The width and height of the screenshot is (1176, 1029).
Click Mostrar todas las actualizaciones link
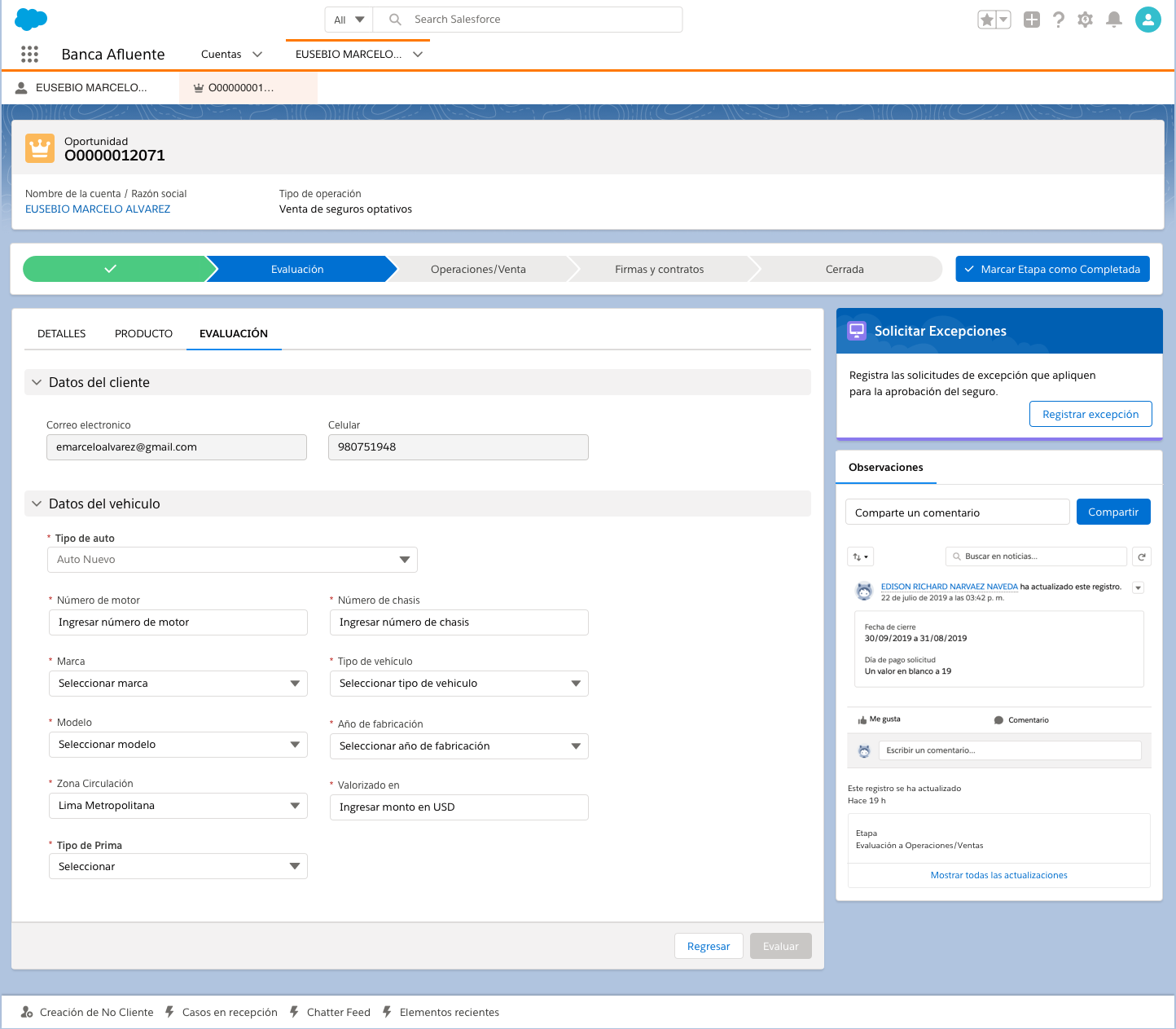(999, 875)
